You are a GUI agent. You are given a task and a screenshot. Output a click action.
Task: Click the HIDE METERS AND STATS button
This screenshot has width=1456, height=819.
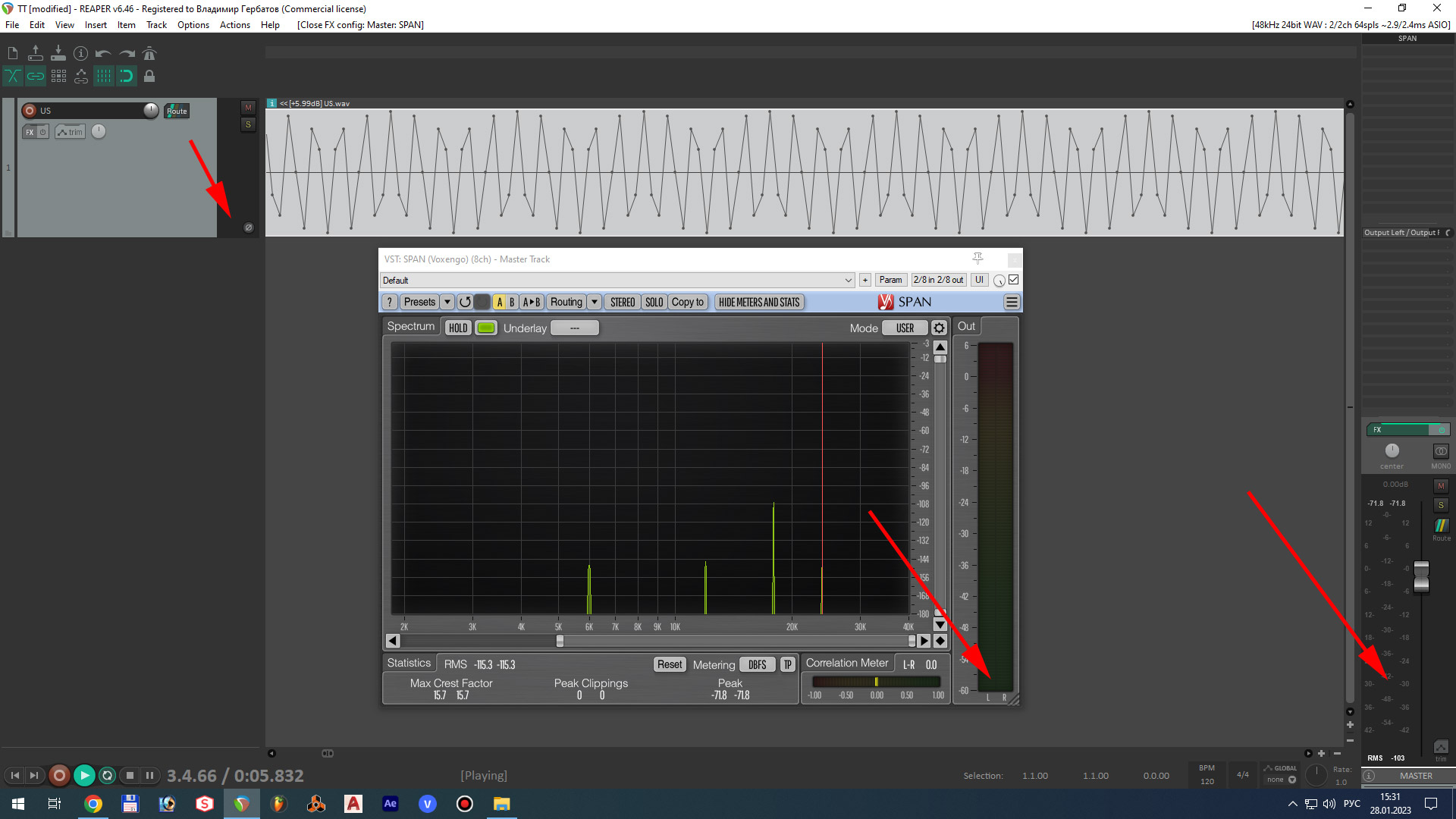(758, 303)
